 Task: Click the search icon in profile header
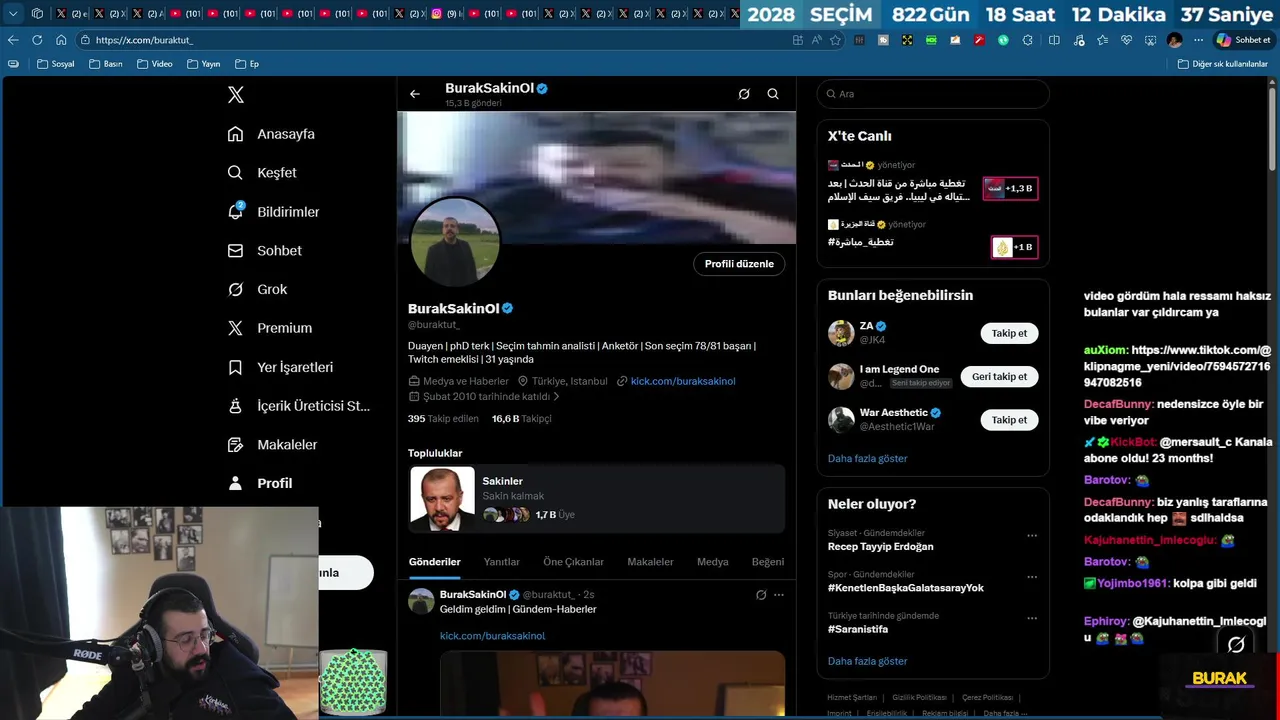point(773,94)
